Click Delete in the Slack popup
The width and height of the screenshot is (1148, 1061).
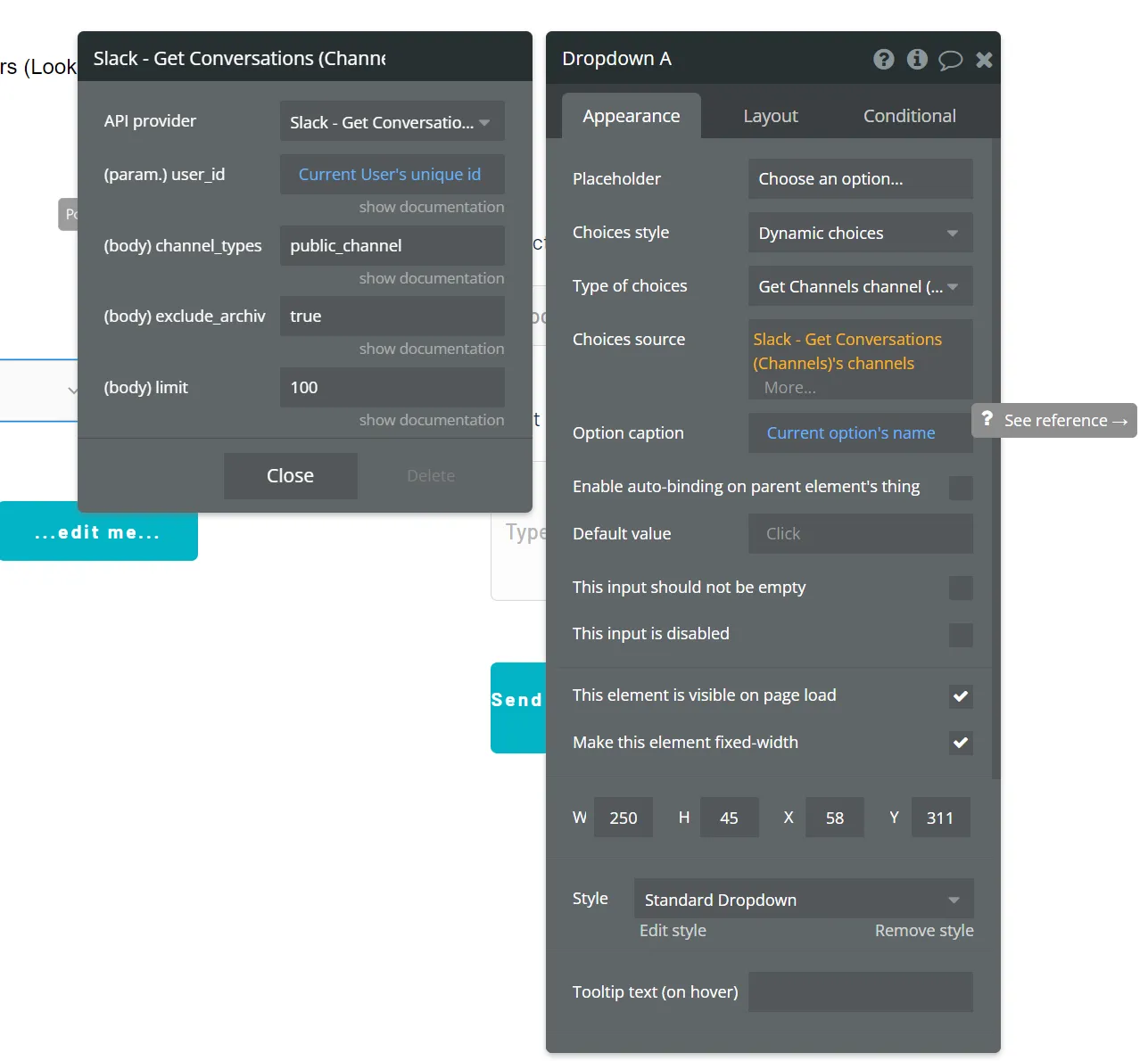click(431, 476)
